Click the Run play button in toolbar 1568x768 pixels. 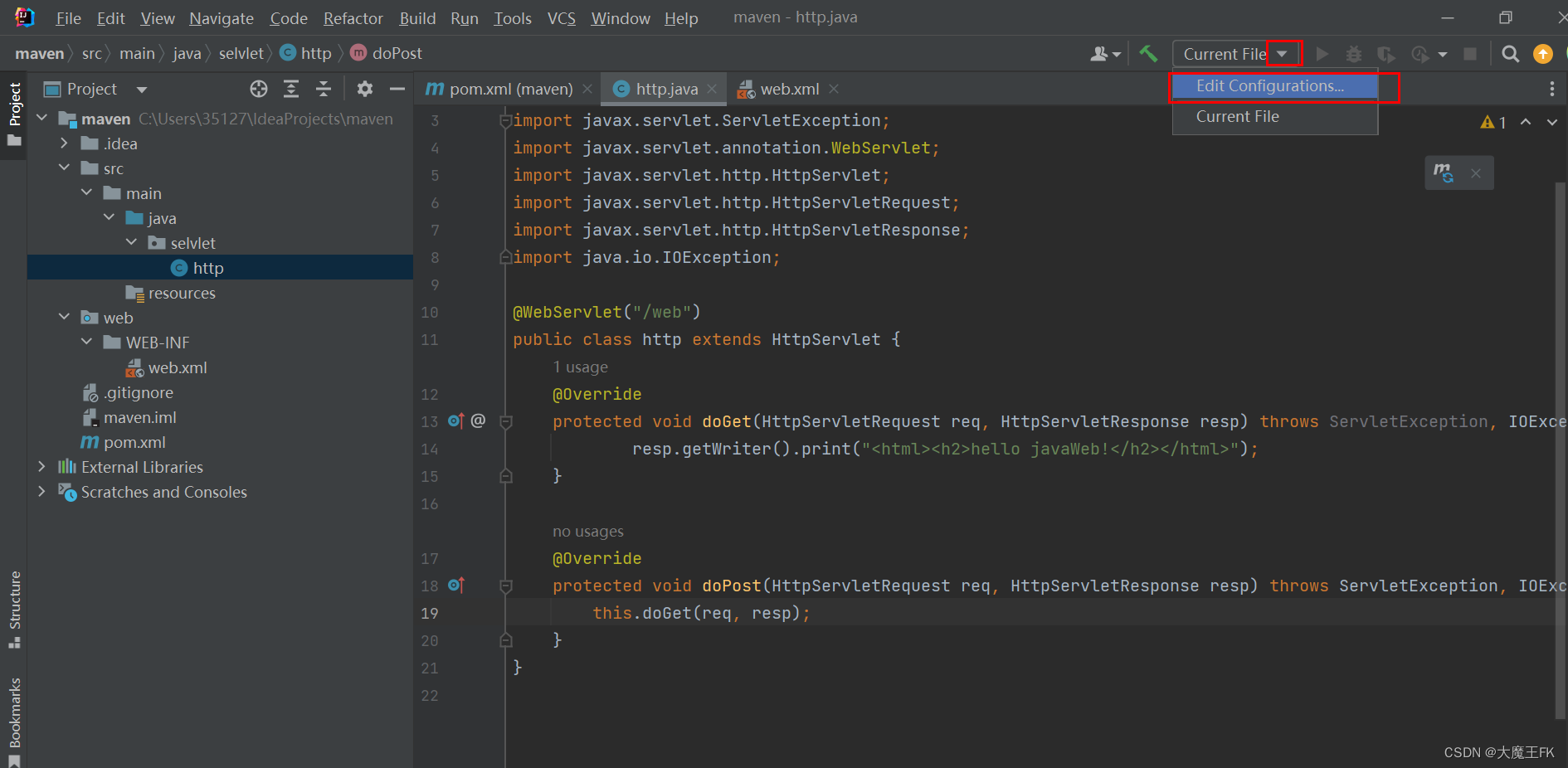pyautogui.click(x=1322, y=54)
